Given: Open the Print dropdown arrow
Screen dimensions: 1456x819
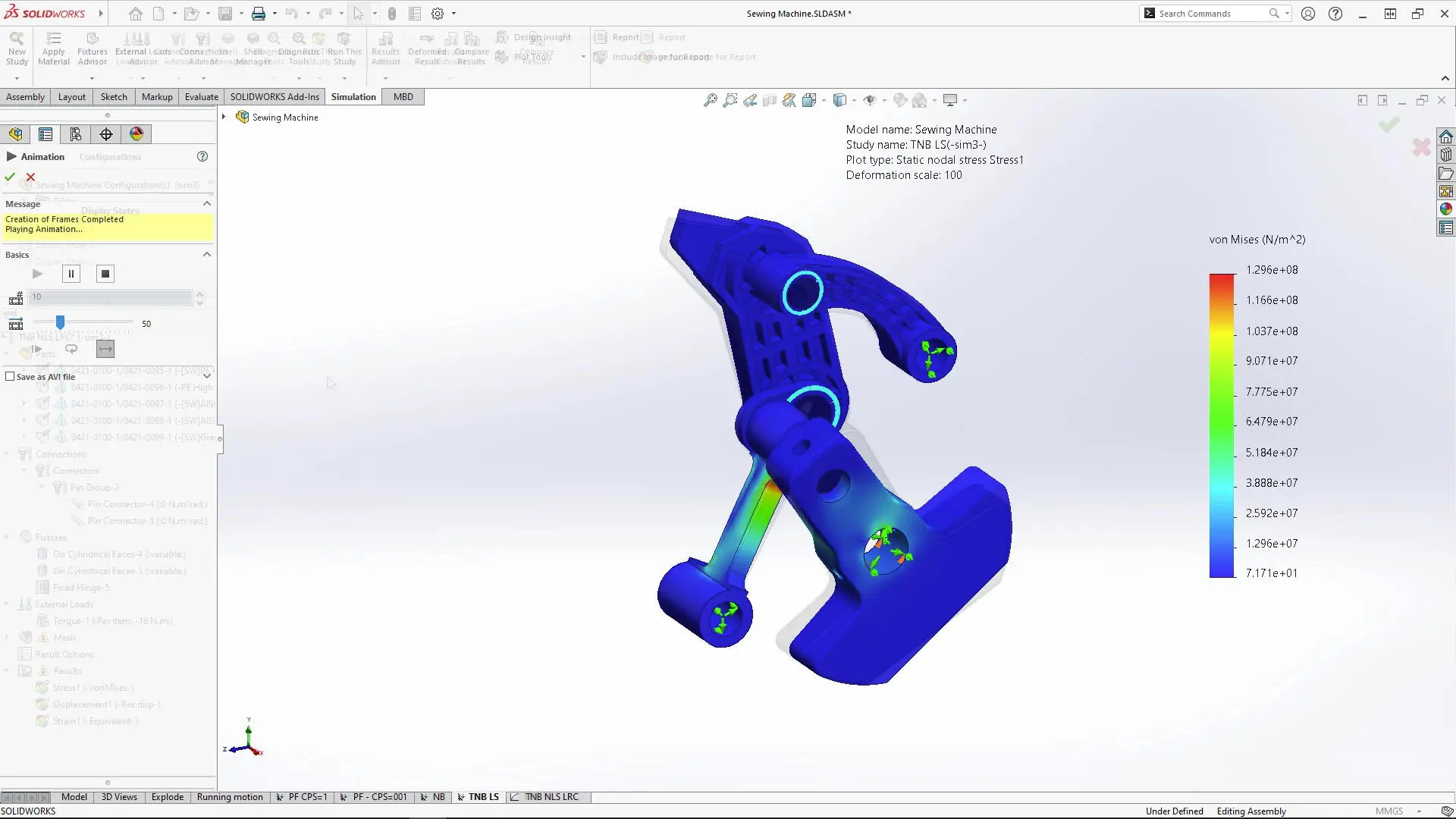Looking at the screenshot, I should (x=275, y=14).
